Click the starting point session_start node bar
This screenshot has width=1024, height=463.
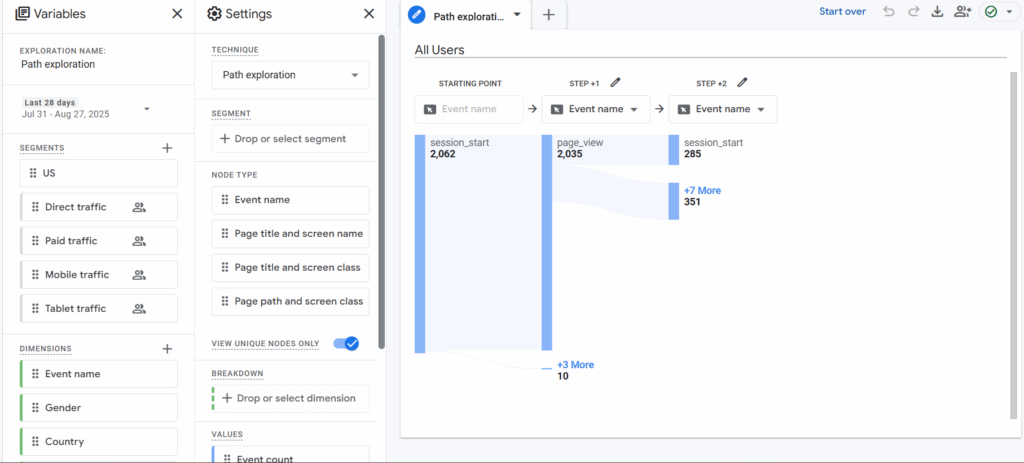pos(420,244)
